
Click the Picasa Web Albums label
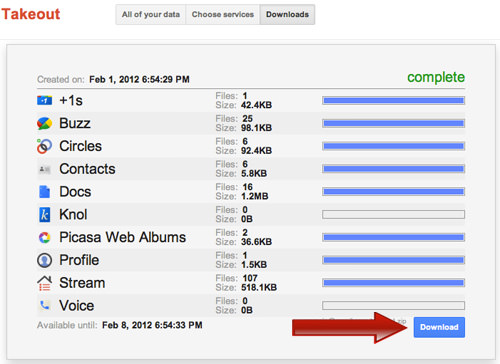point(122,237)
